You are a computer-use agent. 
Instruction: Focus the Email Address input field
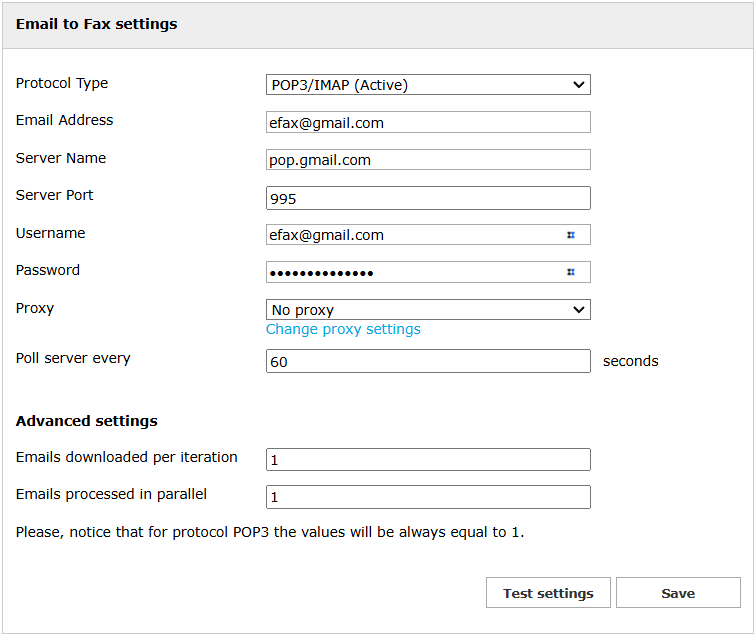pos(428,122)
